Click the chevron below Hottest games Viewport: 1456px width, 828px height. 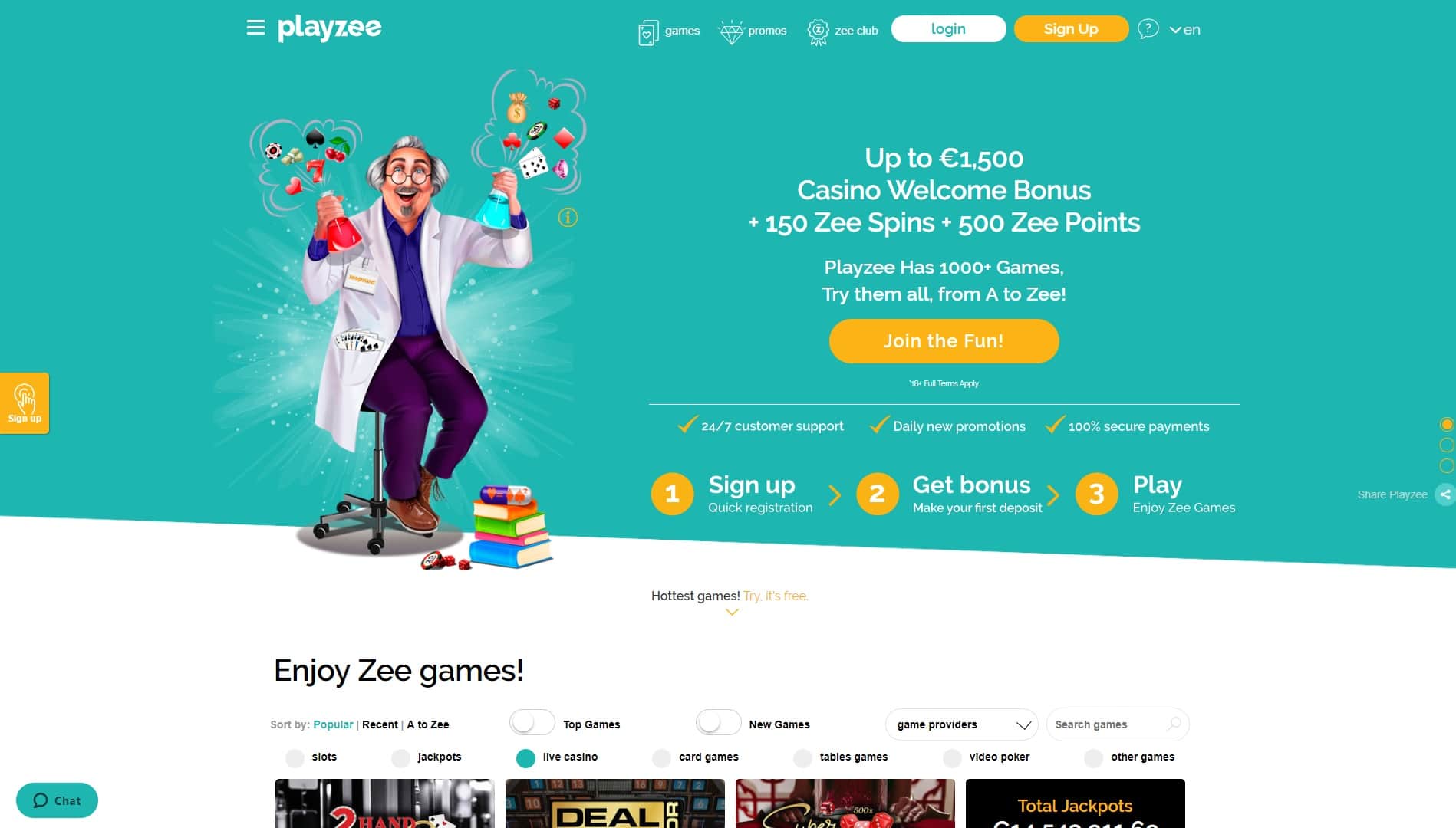(x=732, y=612)
